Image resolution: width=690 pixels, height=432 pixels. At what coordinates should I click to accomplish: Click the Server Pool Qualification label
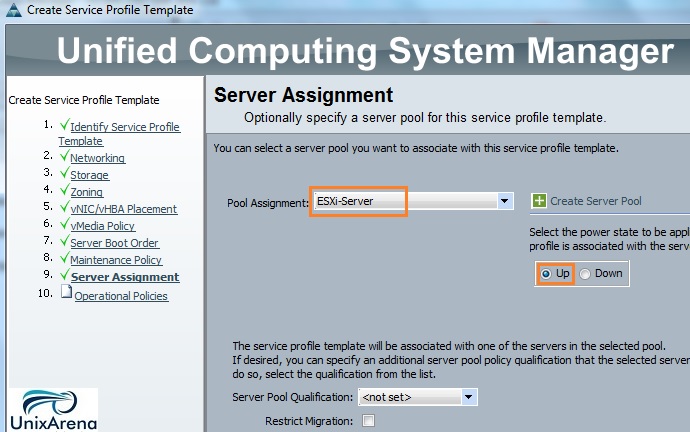[x=293, y=397]
